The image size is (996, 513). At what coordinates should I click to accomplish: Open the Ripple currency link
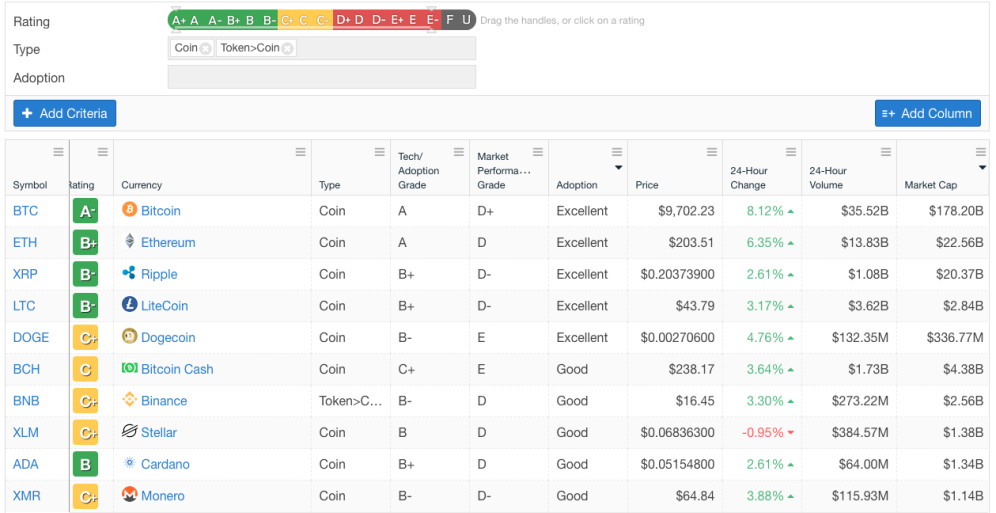tap(159, 274)
